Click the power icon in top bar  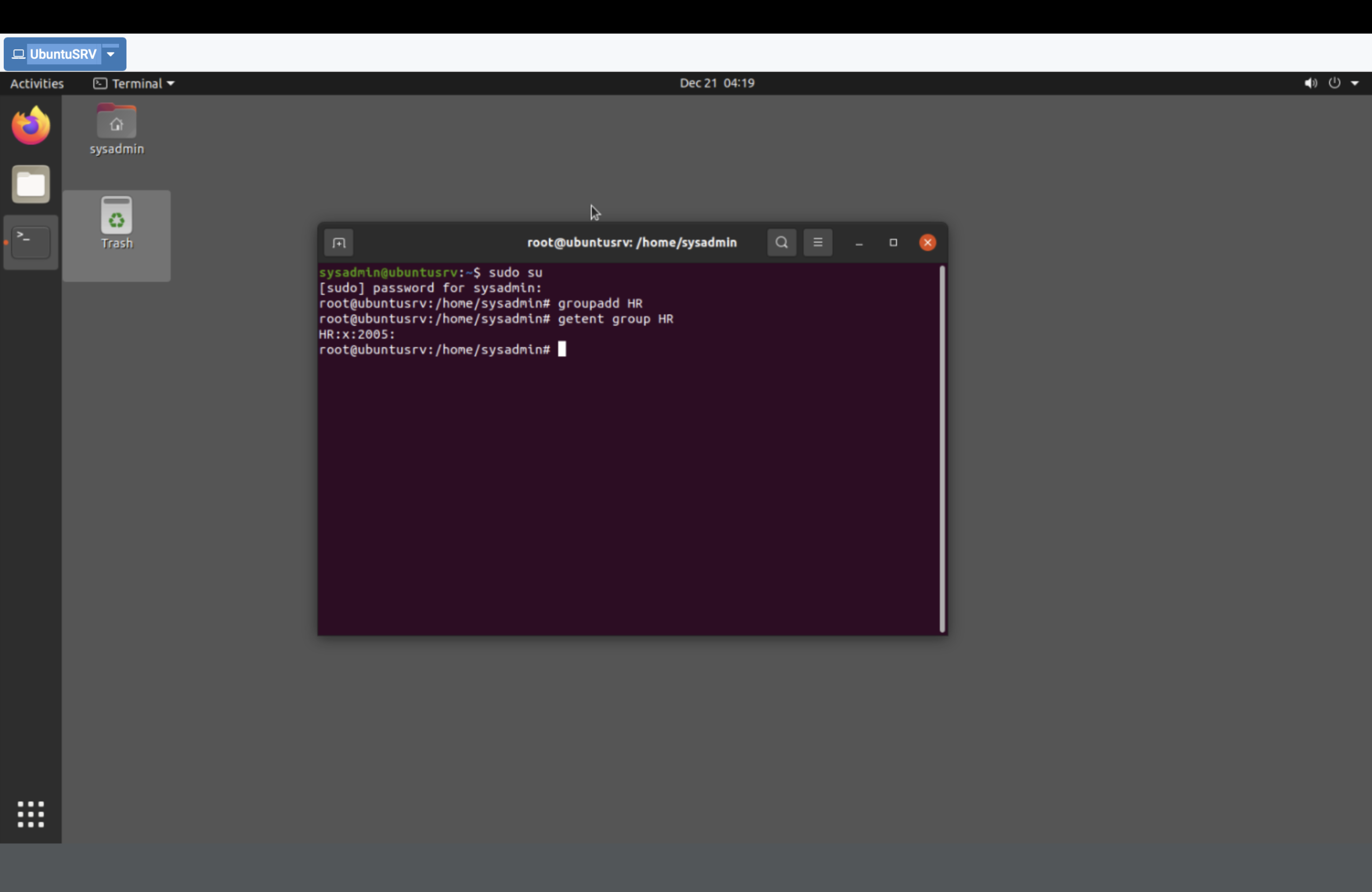(x=1334, y=83)
